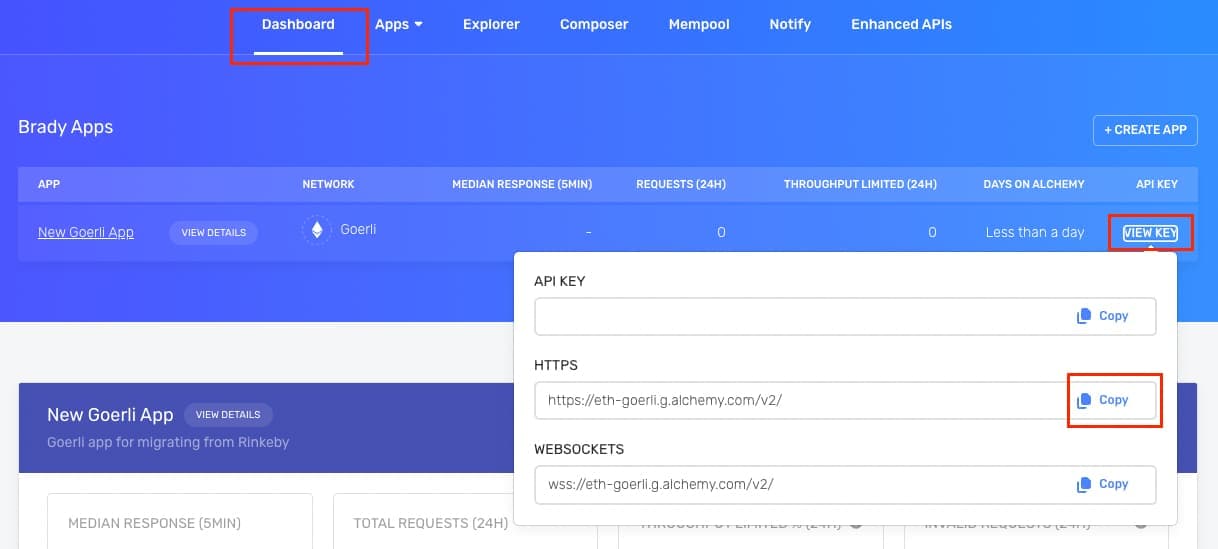The height and width of the screenshot is (549, 1218).
Task: Open the New Goerli App link in table
Action: [86, 232]
